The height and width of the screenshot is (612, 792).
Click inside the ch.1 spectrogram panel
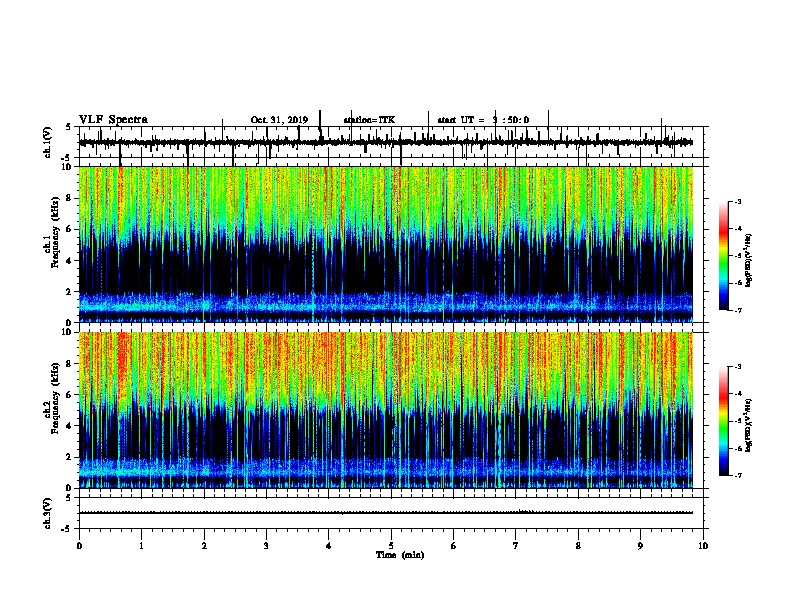[x=386, y=244]
